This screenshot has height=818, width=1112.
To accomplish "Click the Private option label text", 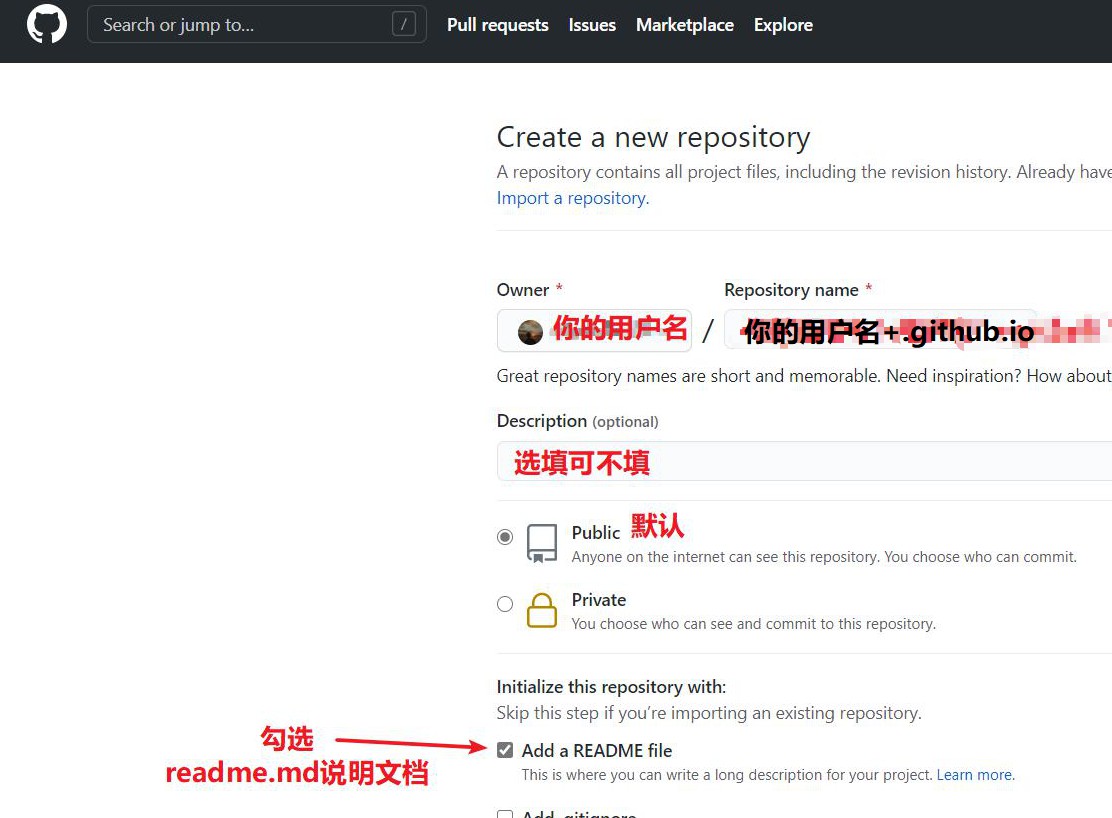I will 599,600.
